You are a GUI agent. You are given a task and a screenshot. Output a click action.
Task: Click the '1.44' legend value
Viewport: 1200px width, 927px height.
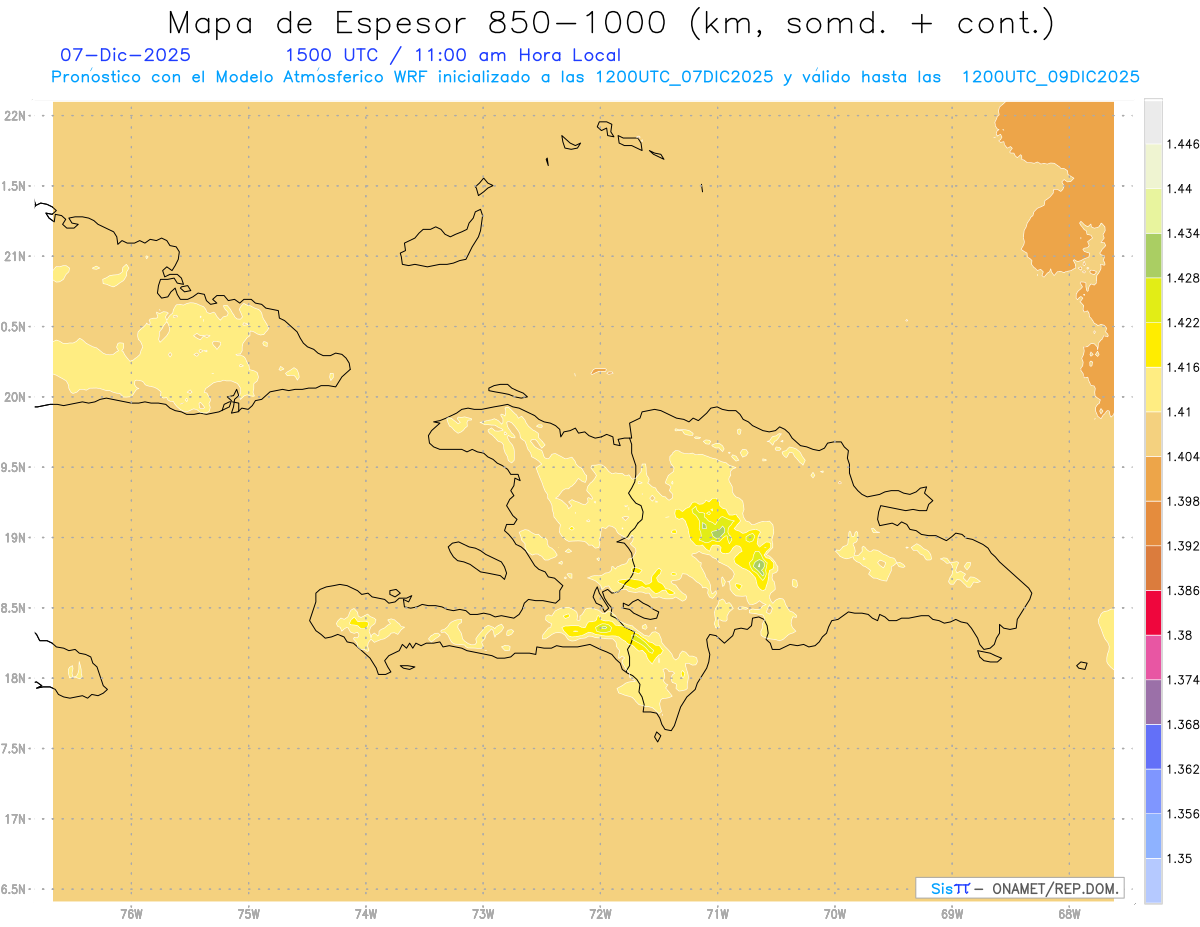[x=1180, y=189]
